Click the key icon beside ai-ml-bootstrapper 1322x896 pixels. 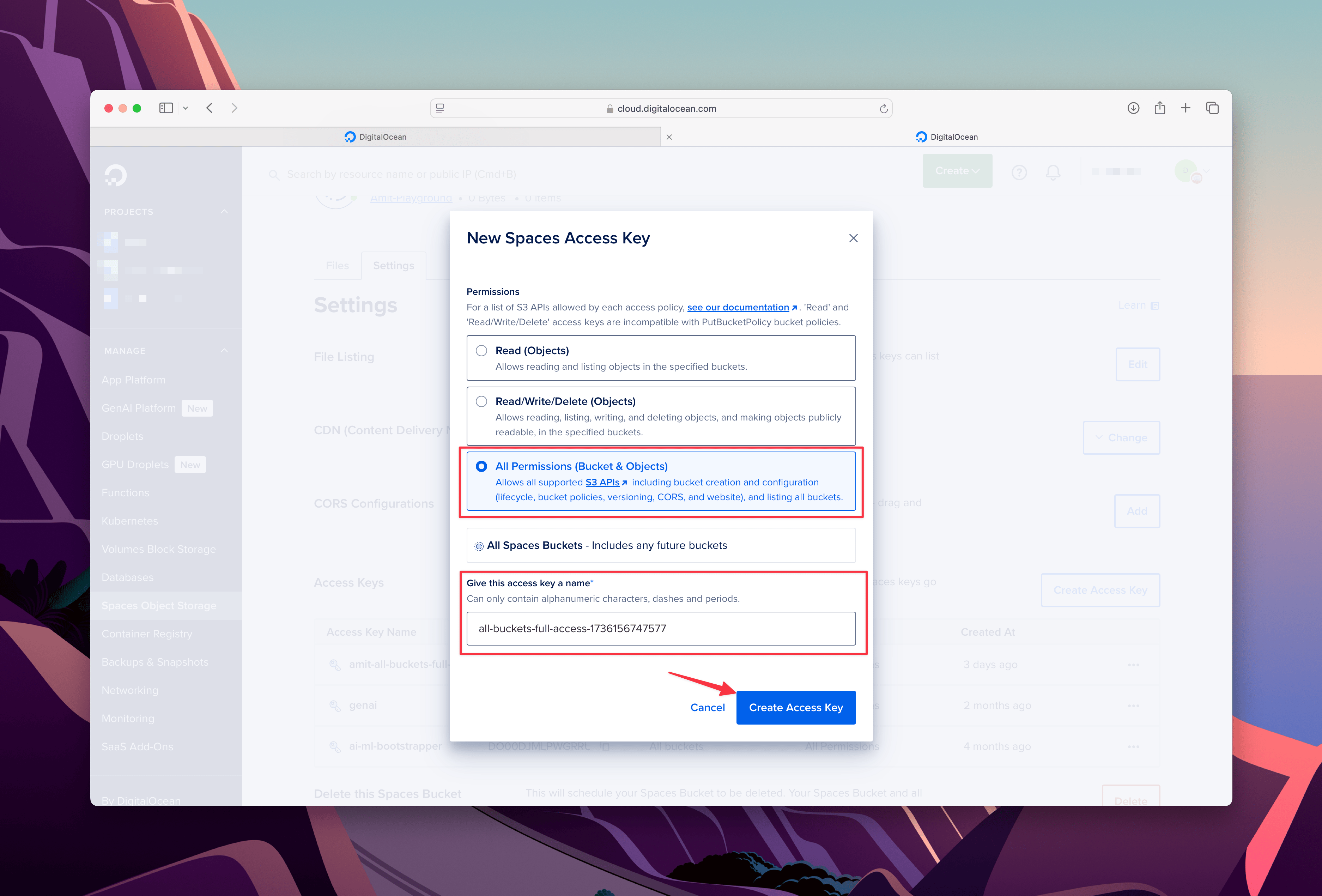point(335,746)
